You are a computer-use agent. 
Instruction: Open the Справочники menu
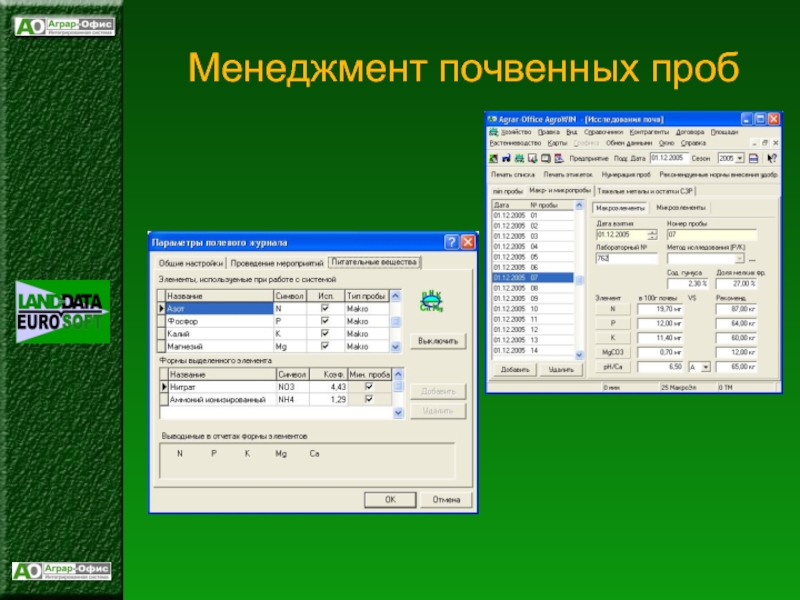(x=603, y=131)
